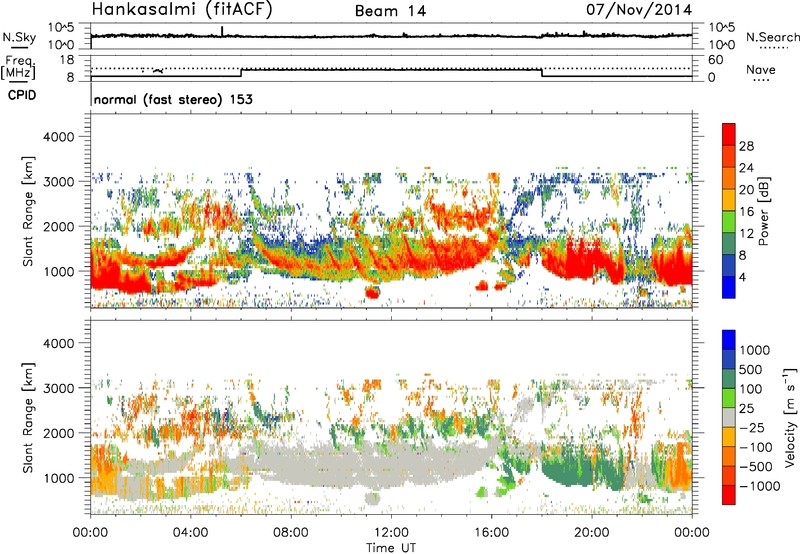Click the 28 tick on power colorbar
Viewport: 800px width, 554px height.
(x=746, y=146)
